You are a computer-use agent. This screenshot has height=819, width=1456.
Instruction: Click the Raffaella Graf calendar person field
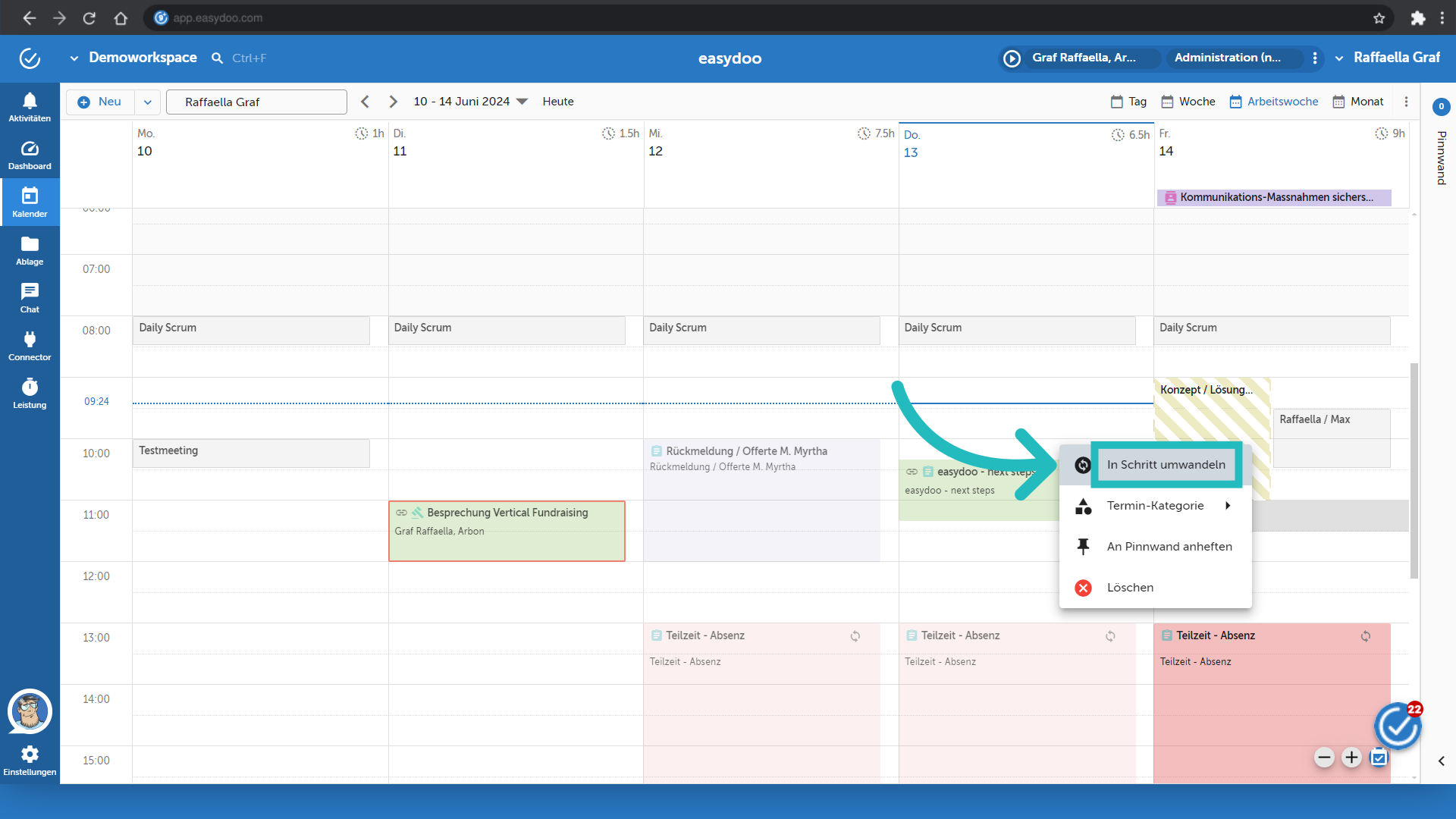pos(256,102)
